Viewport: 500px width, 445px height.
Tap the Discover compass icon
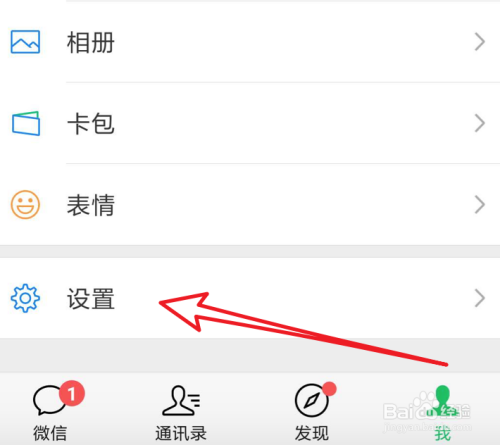click(x=312, y=401)
